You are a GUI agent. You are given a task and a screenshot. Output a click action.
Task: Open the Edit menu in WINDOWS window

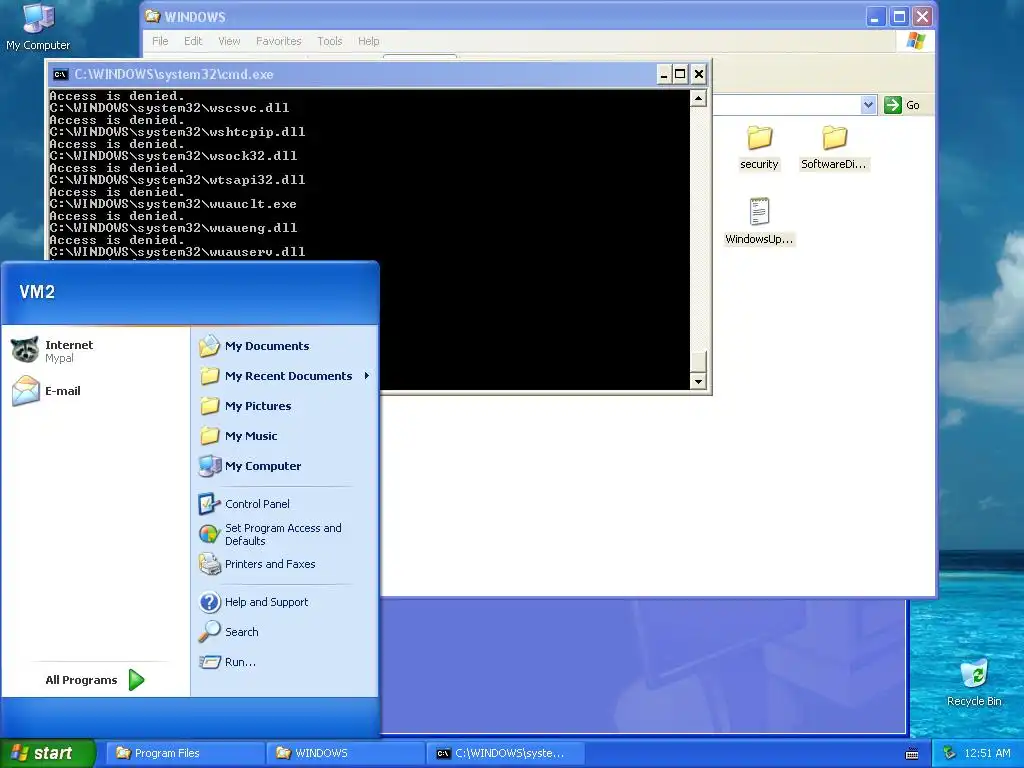tap(193, 41)
